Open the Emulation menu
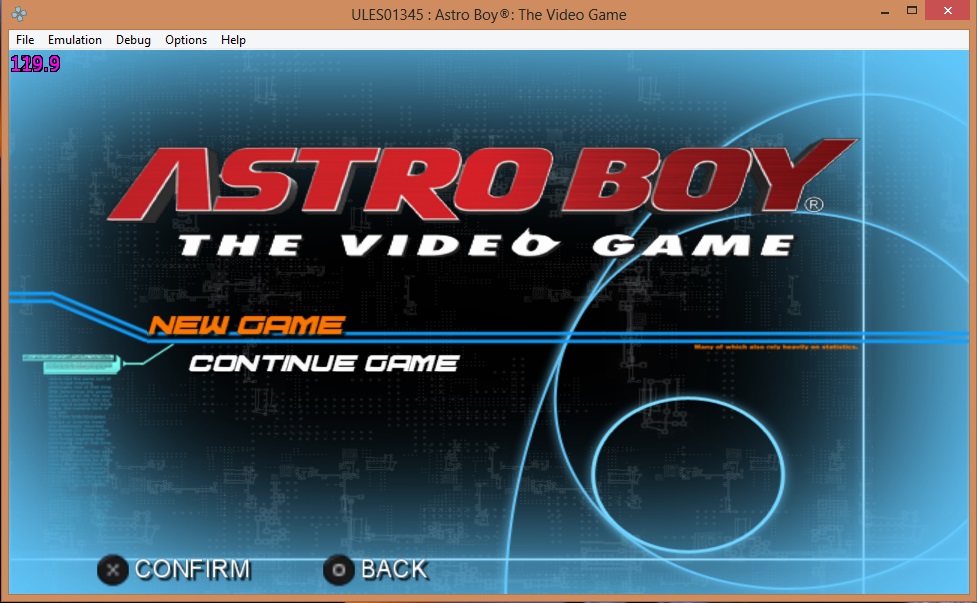 point(75,40)
